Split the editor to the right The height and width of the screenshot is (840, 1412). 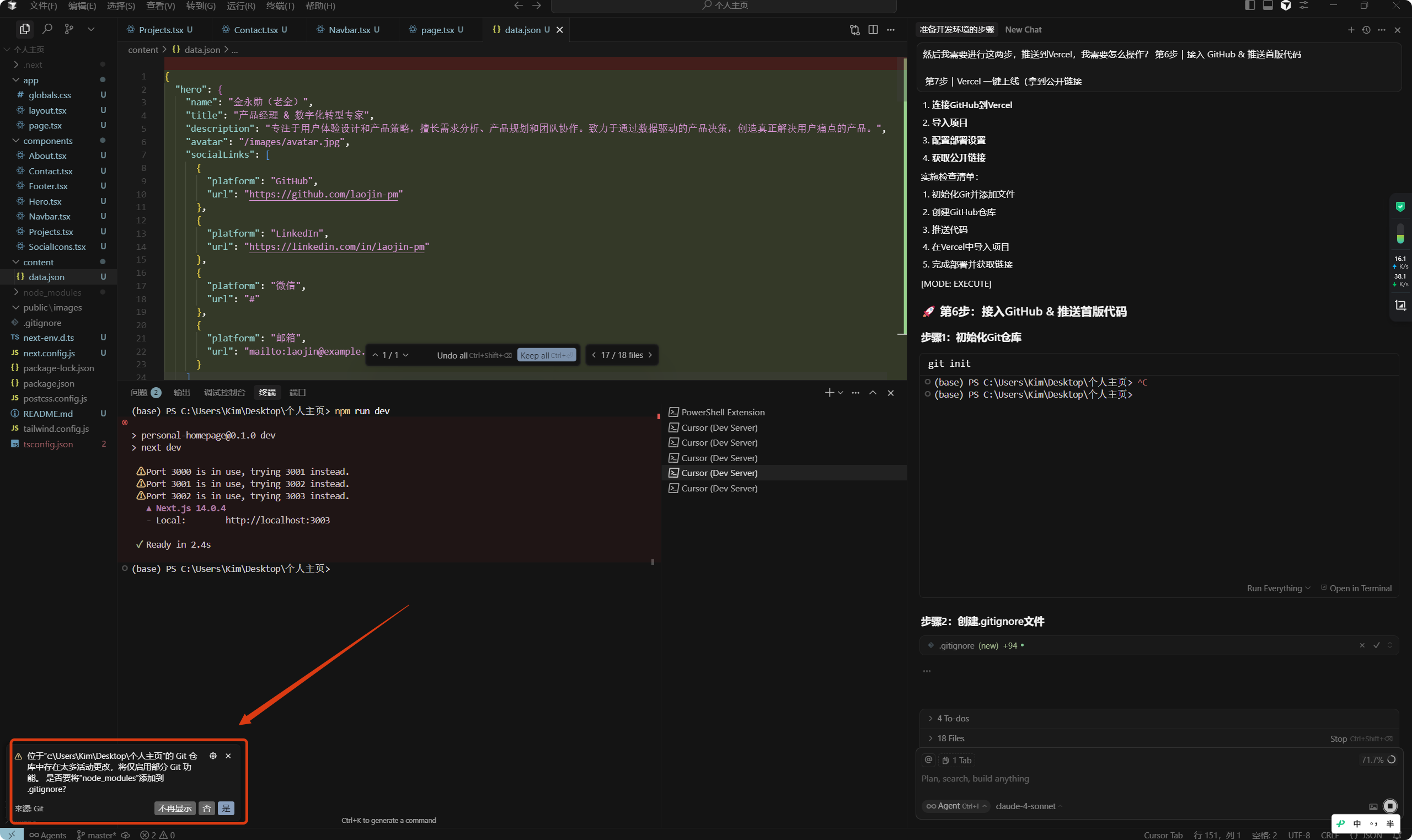point(873,29)
